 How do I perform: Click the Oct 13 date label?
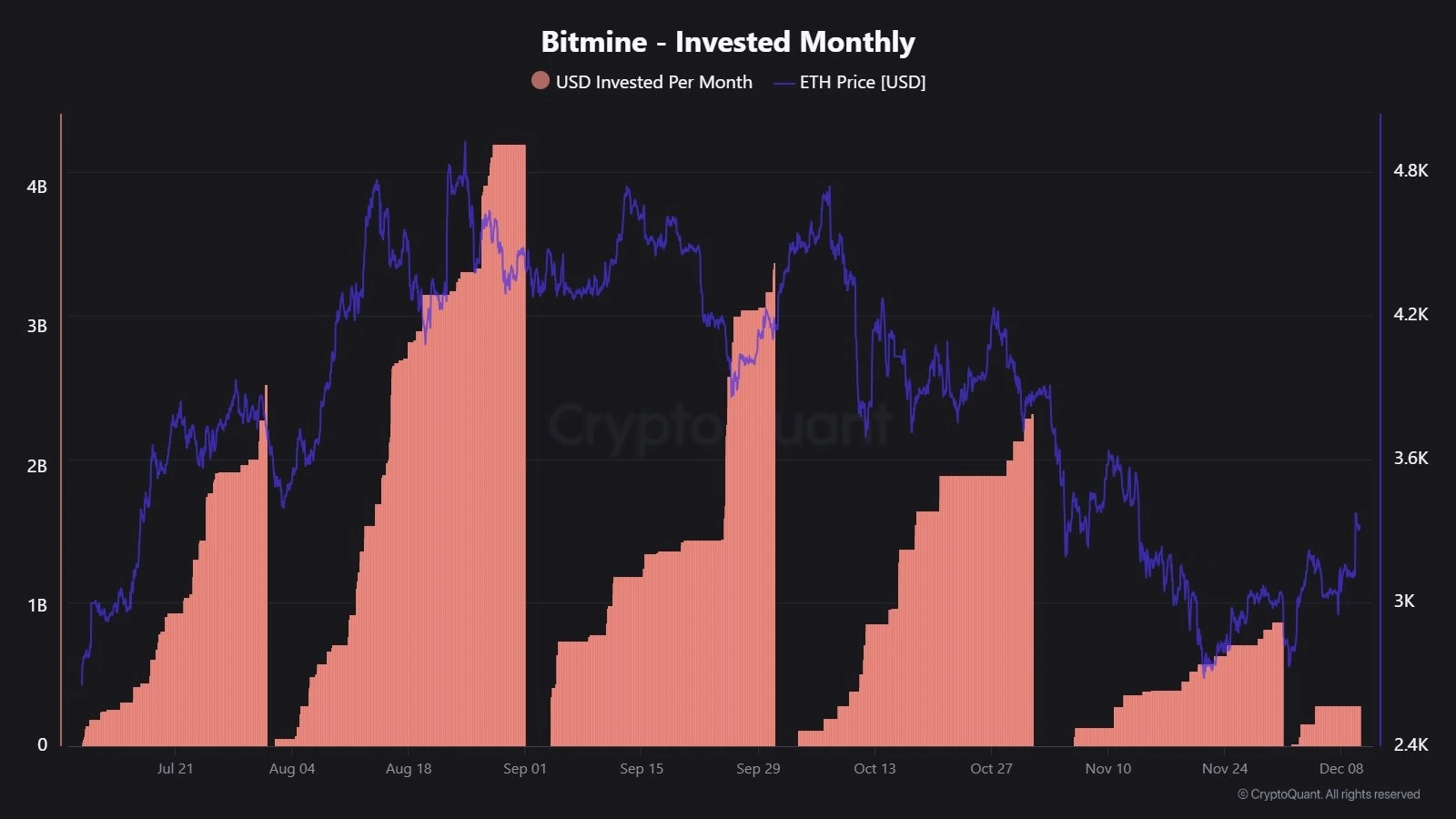click(875, 769)
